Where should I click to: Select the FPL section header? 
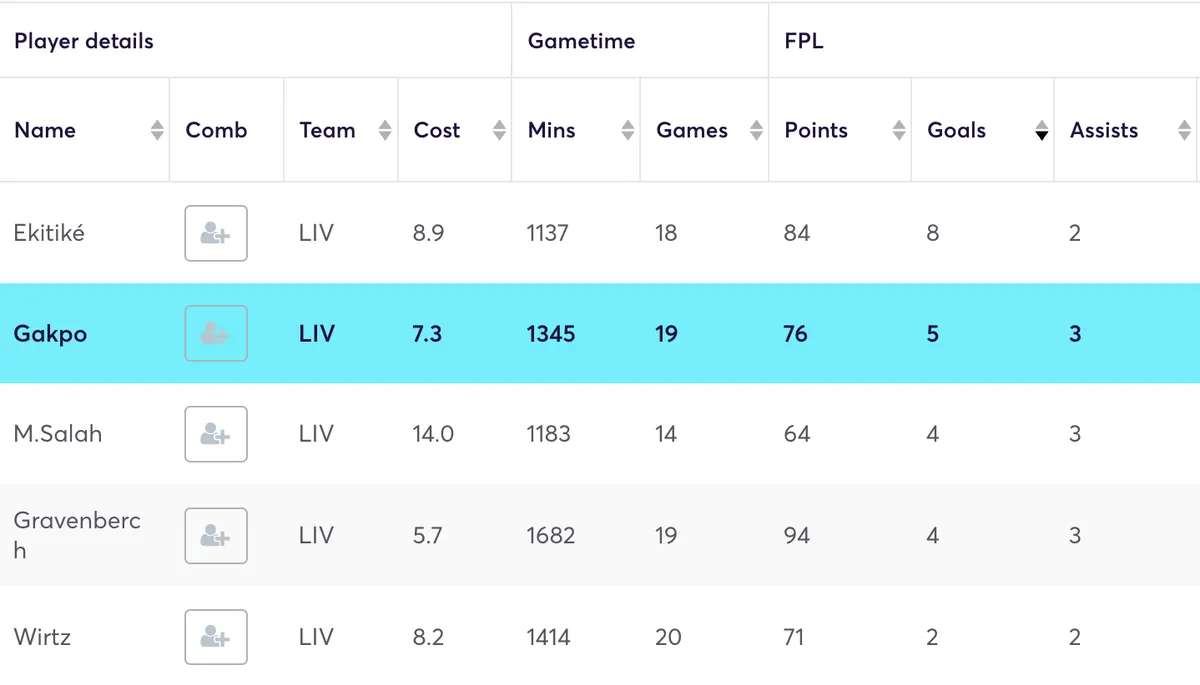(800, 41)
